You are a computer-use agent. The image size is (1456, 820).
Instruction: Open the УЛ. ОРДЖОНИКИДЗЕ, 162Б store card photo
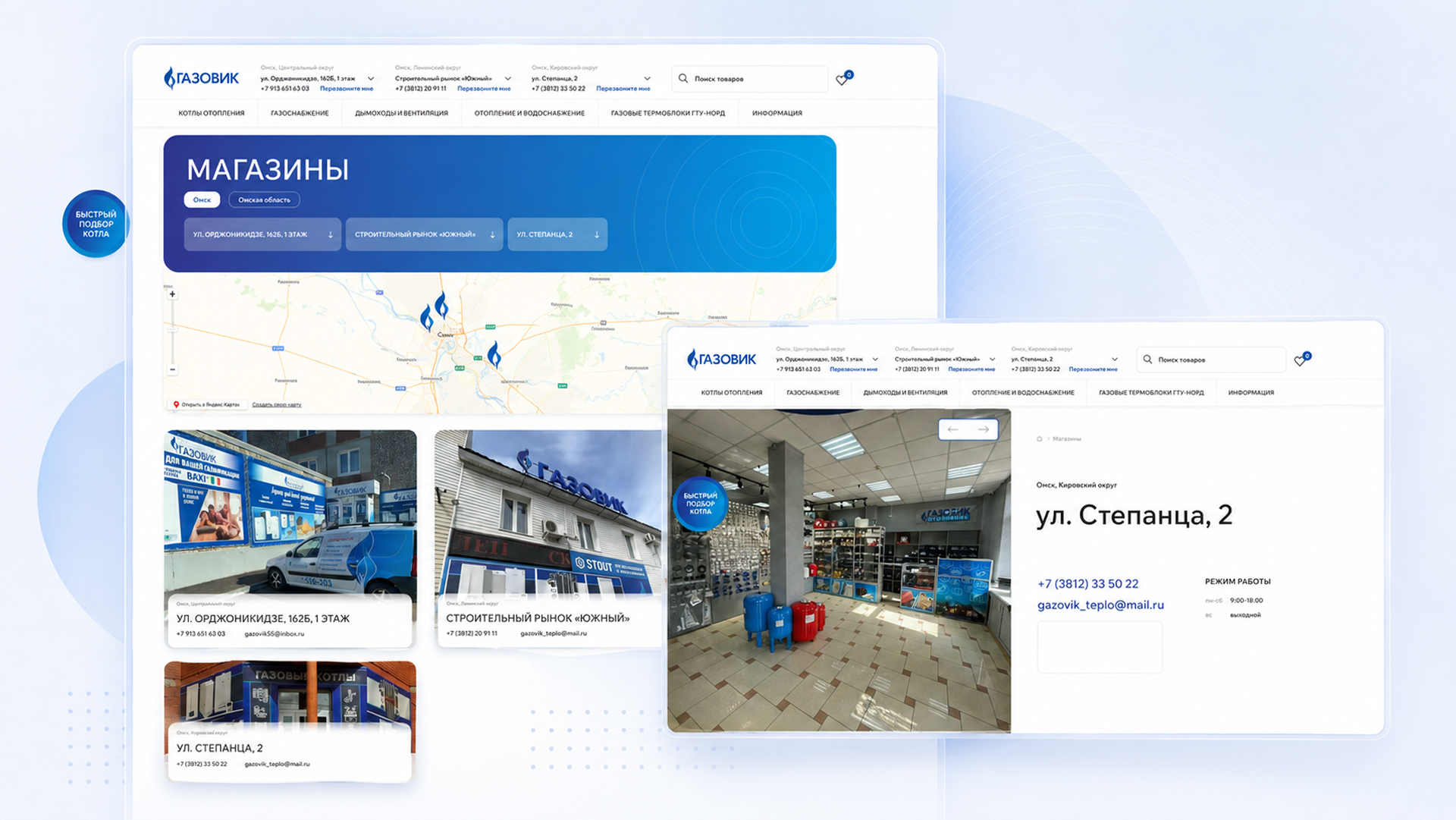click(290, 512)
